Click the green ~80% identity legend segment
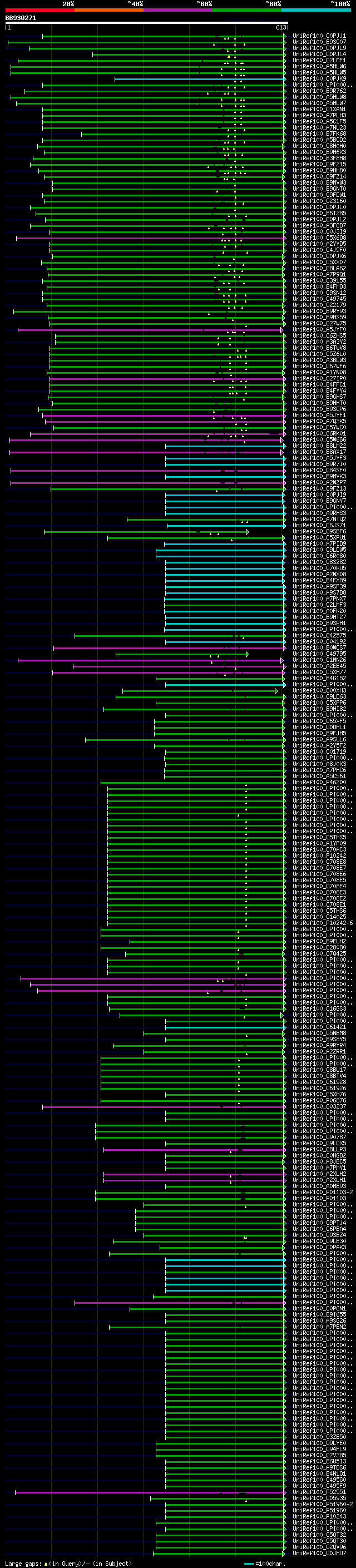The height and width of the screenshot is (1568, 356). click(x=247, y=10)
